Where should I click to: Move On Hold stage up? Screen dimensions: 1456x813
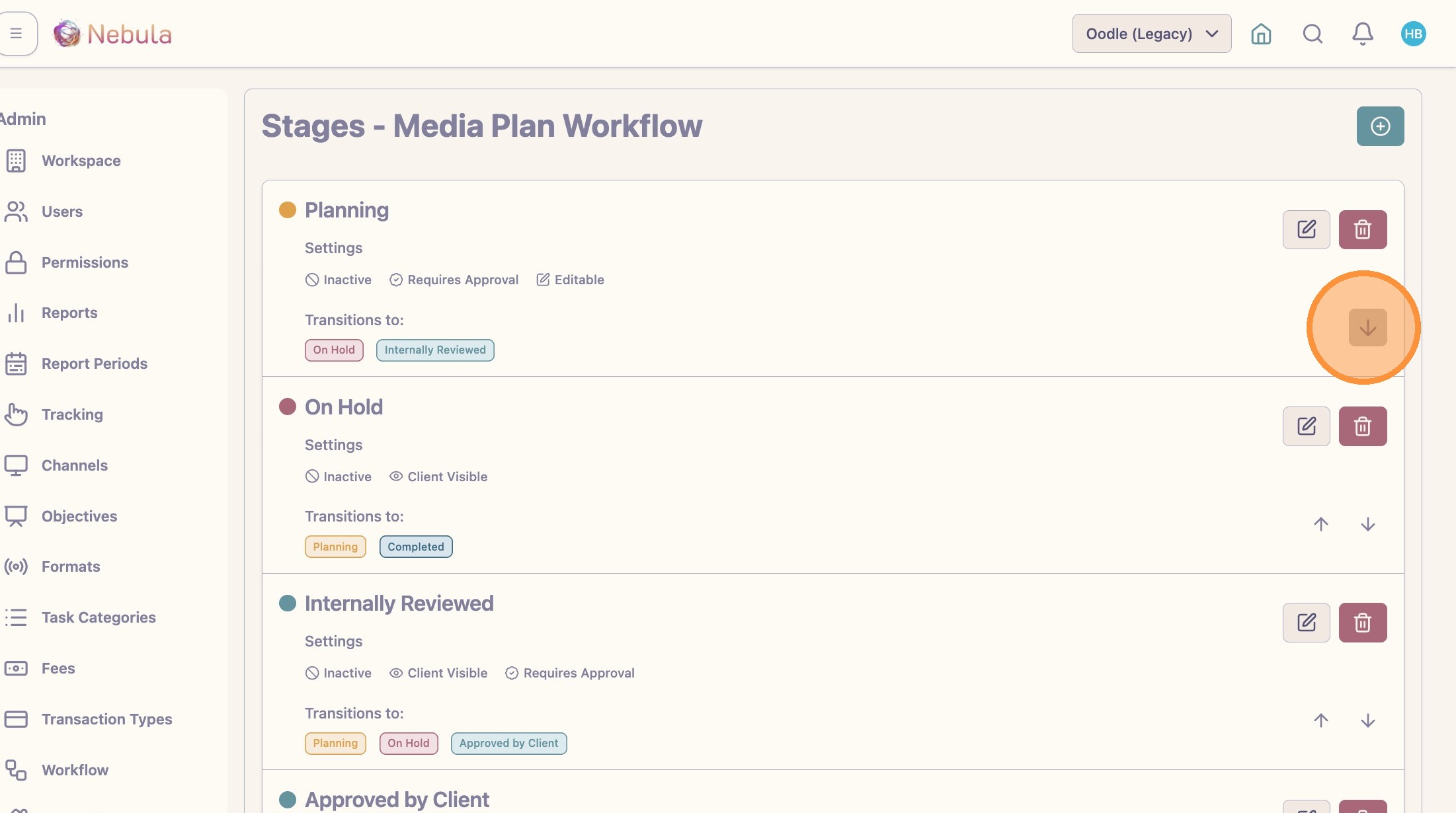pyautogui.click(x=1320, y=524)
